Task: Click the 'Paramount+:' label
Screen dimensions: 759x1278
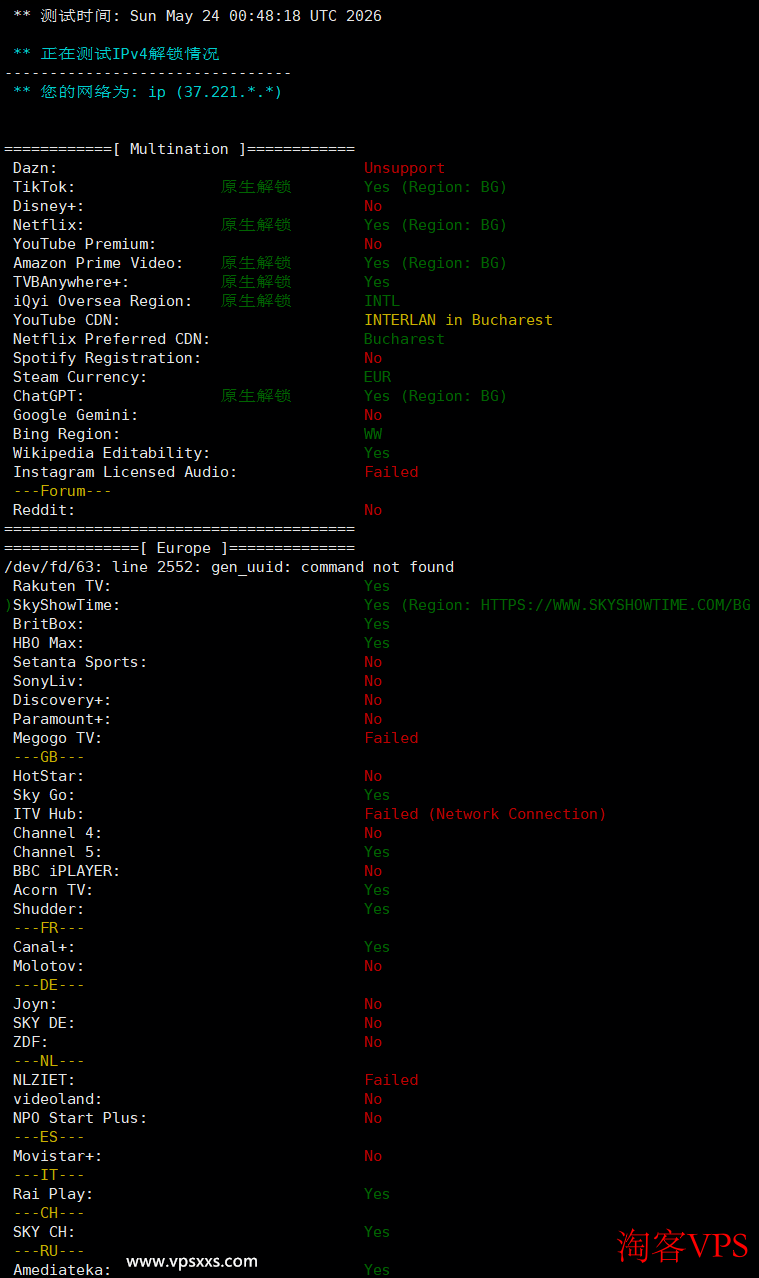Action: pos(62,719)
